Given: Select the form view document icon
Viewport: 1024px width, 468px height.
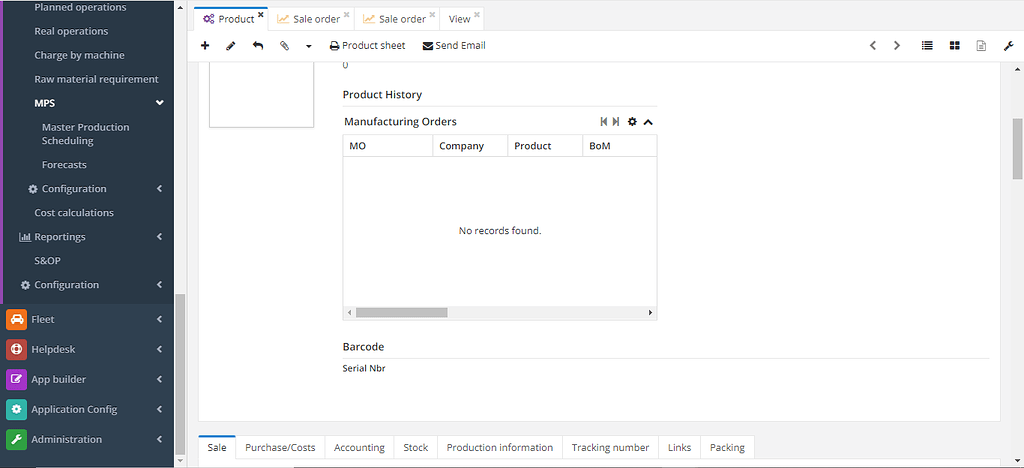Looking at the screenshot, I should click(x=981, y=46).
